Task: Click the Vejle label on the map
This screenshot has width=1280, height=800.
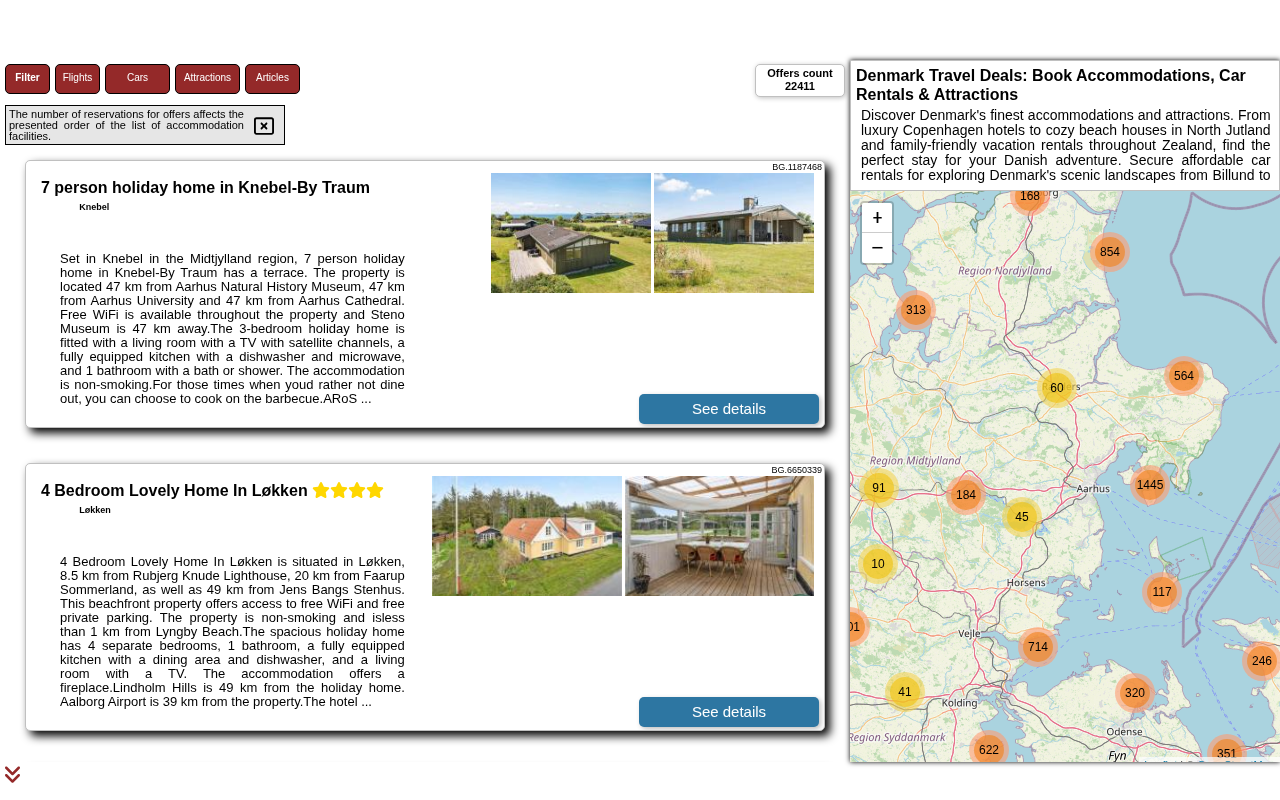Action: [970, 633]
